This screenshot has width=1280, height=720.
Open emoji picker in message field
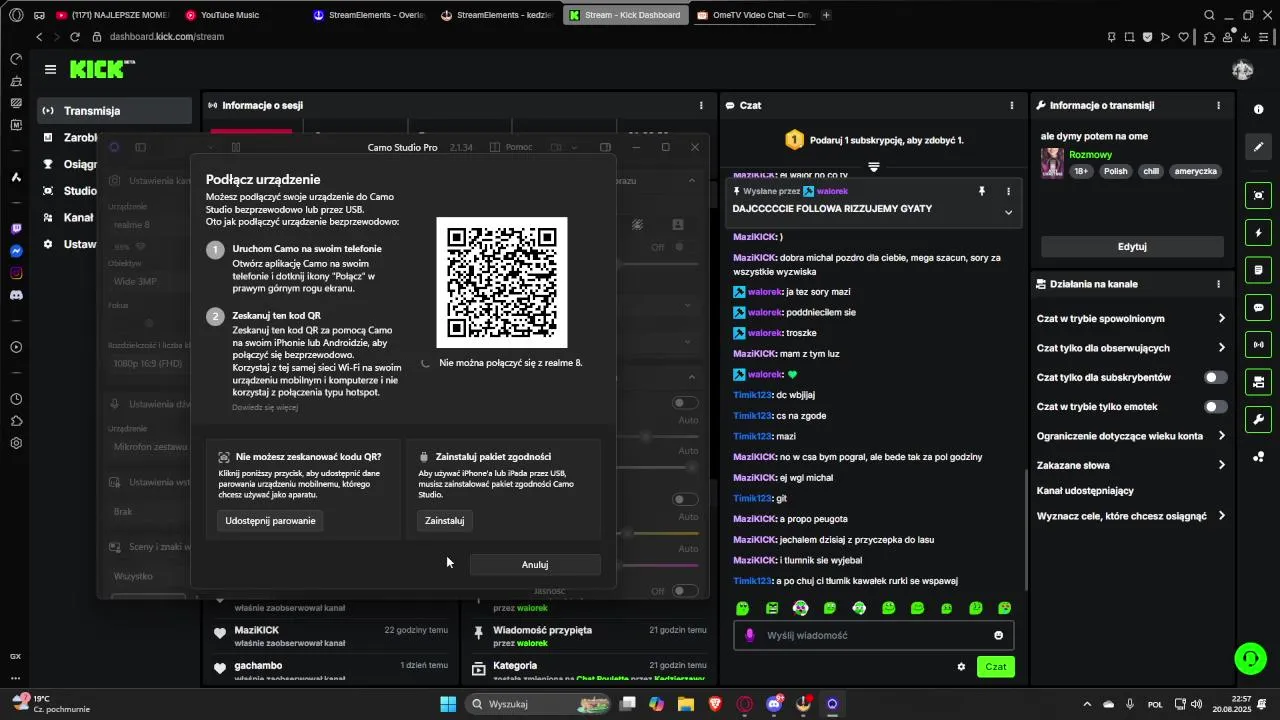[x=998, y=635]
